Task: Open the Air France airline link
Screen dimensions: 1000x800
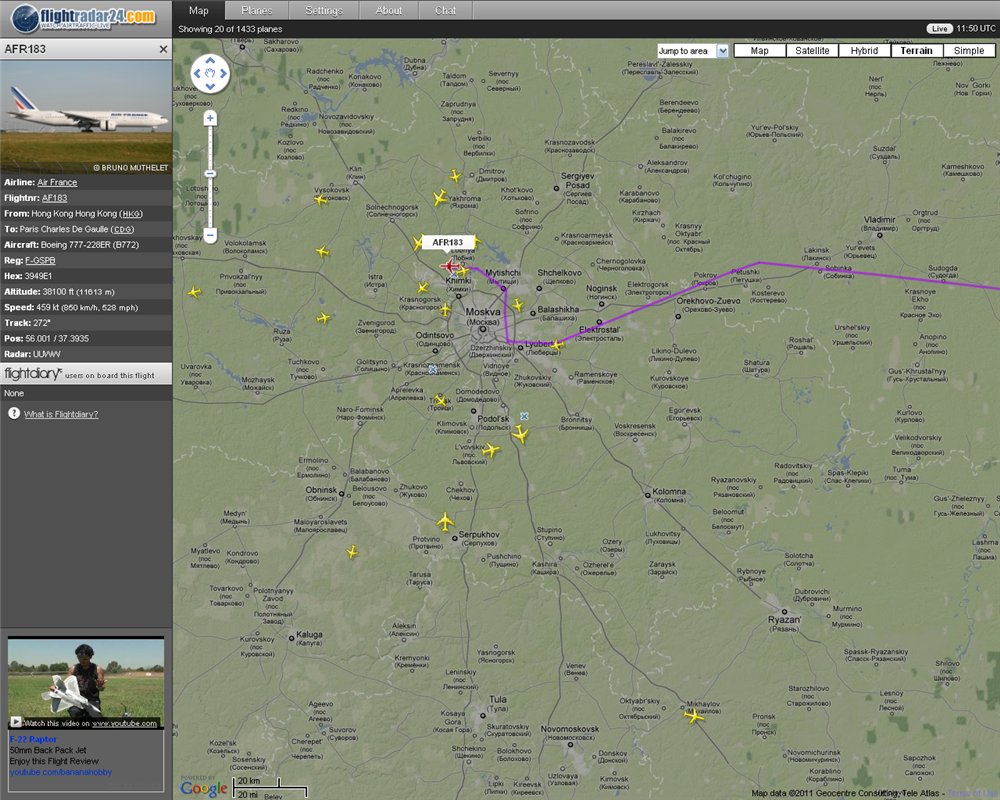Action: point(57,182)
